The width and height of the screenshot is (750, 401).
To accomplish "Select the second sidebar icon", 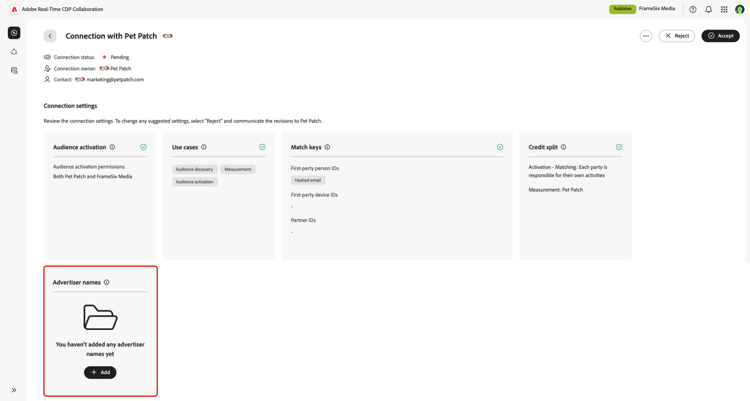I will click(x=14, y=52).
